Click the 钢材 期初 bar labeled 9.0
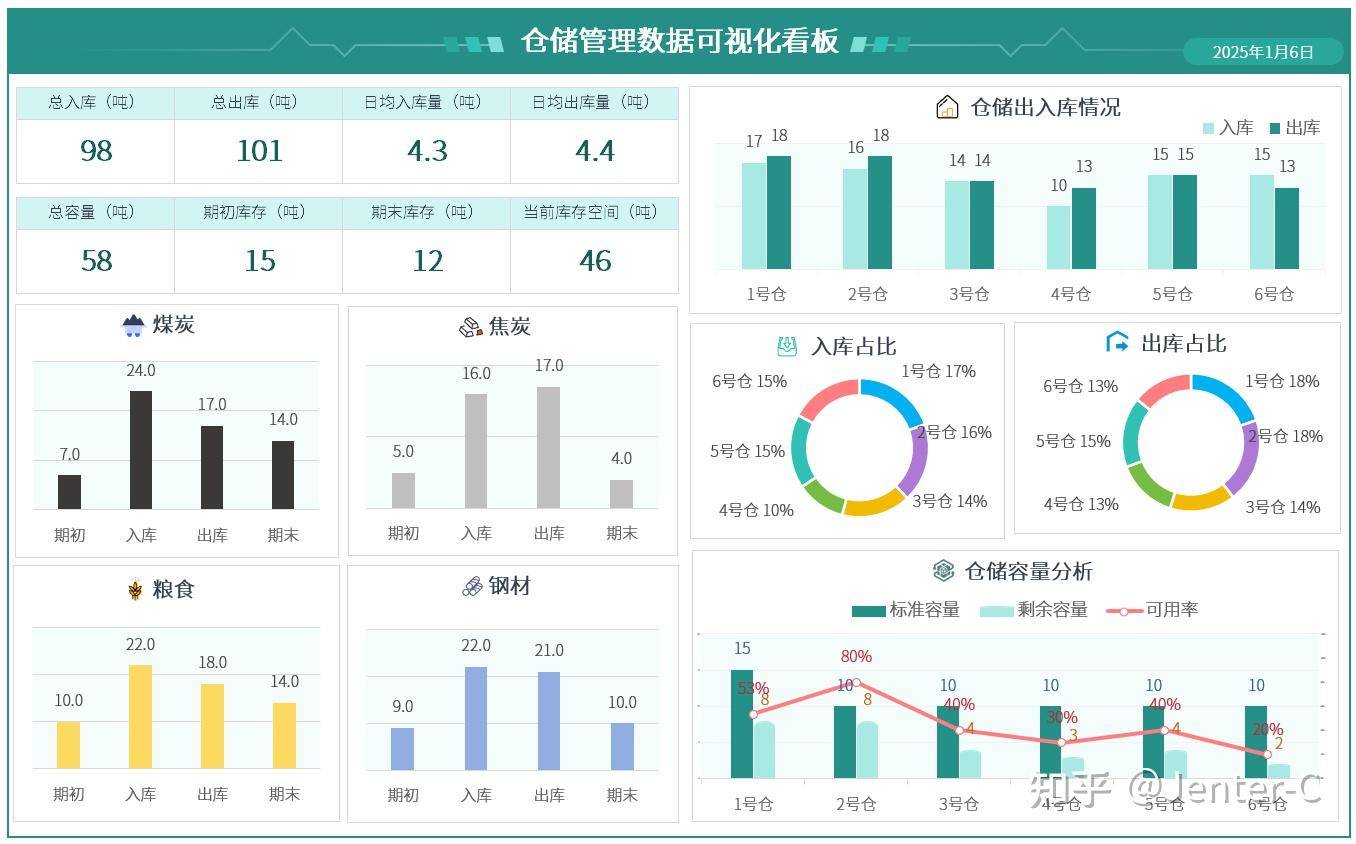The image size is (1356, 844). tap(402, 749)
